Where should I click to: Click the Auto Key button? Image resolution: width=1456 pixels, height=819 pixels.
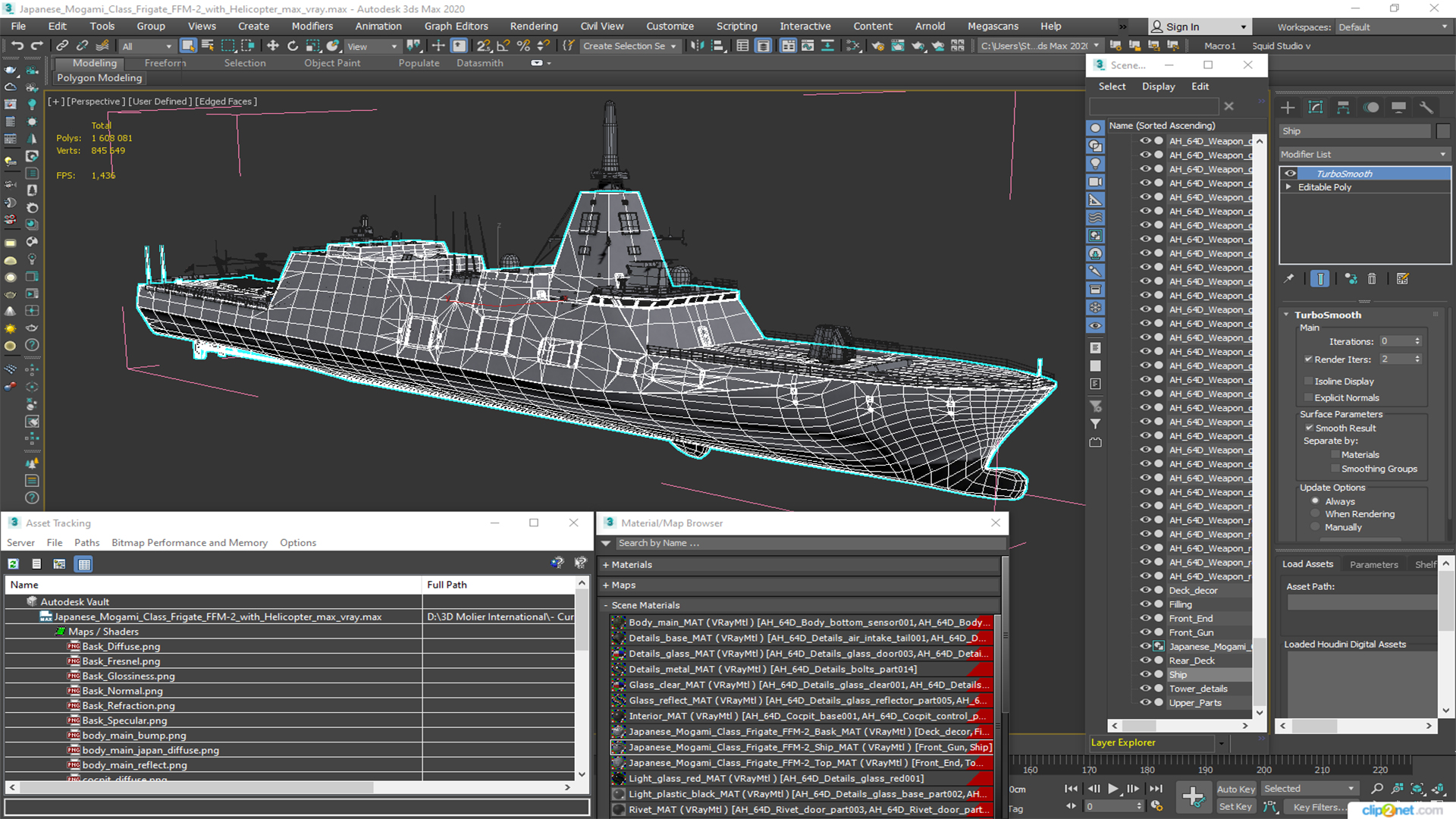1235,789
